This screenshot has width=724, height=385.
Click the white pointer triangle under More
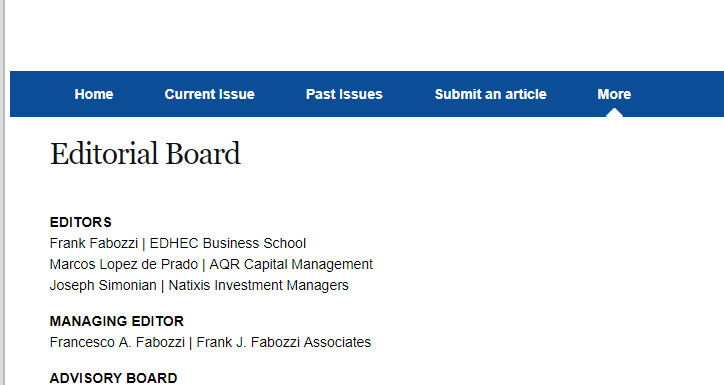615,113
